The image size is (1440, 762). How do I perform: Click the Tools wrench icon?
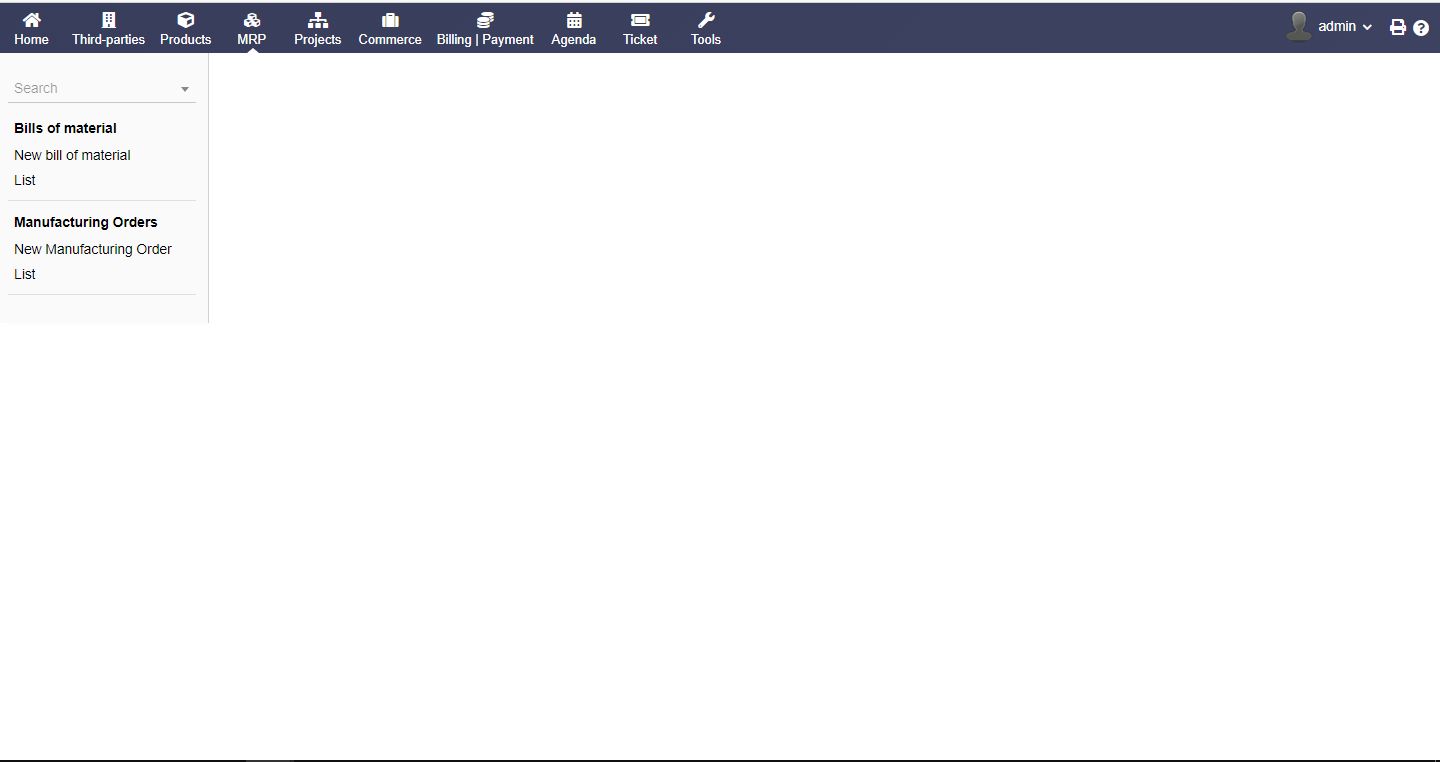coord(706,20)
